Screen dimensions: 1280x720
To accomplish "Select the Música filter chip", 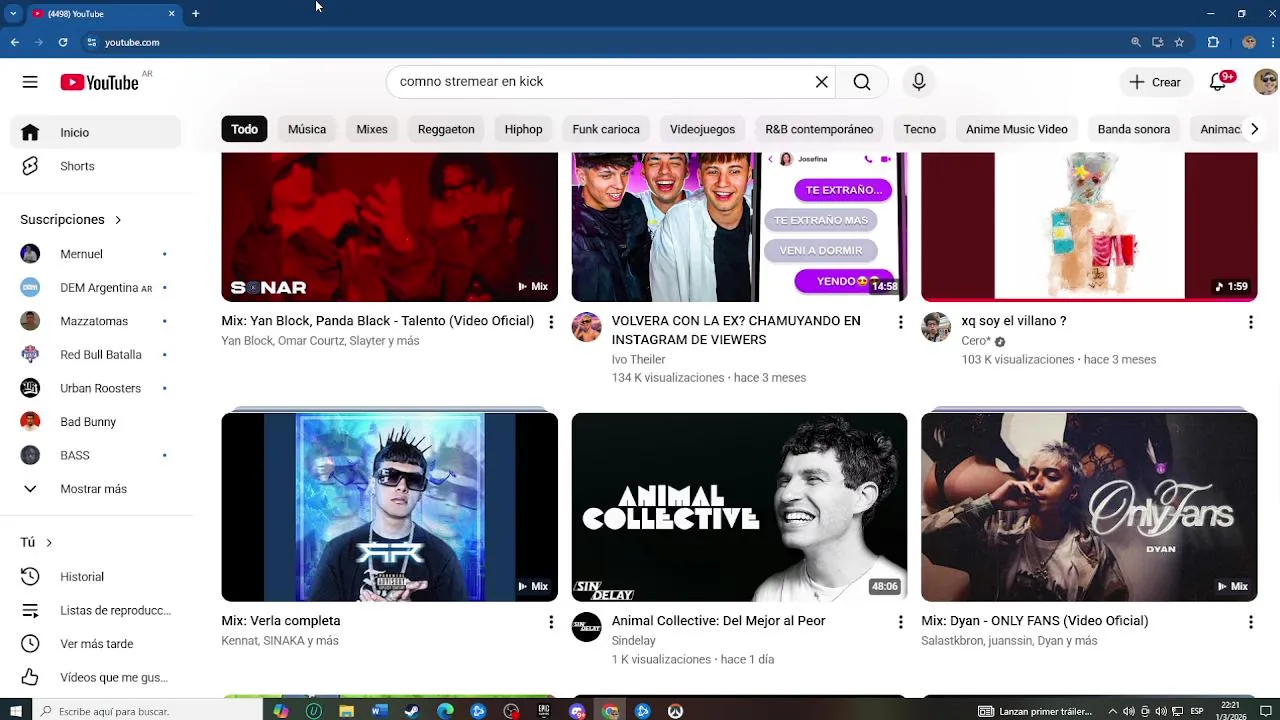I will pos(307,129).
